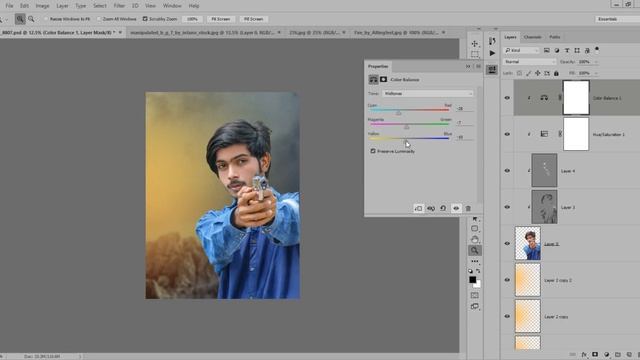Enable Resize Windows to Fit checkbox
The image size is (640, 360).
point(46,19)
